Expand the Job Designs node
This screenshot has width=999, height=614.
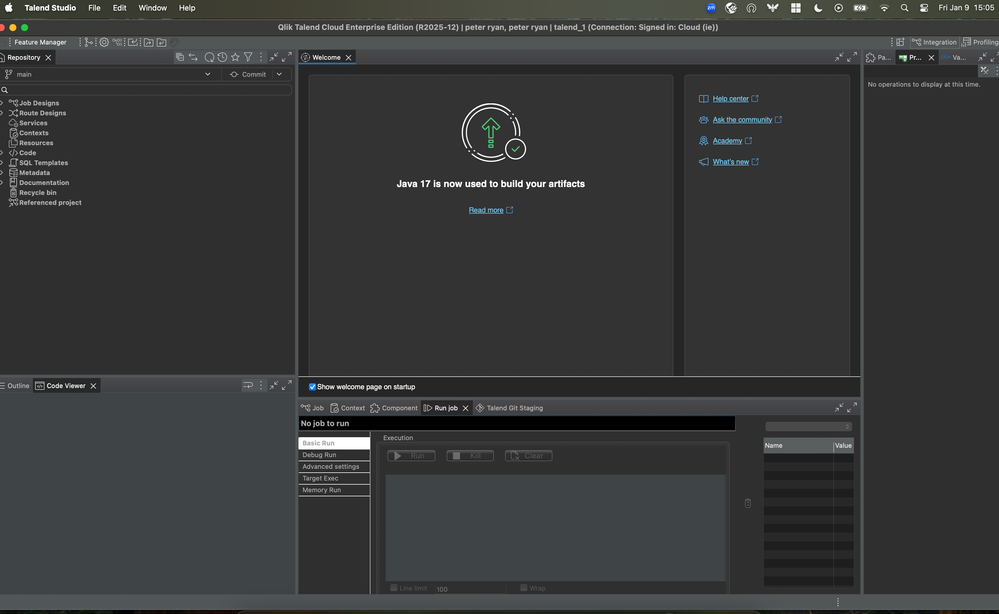tap(2, 103)
